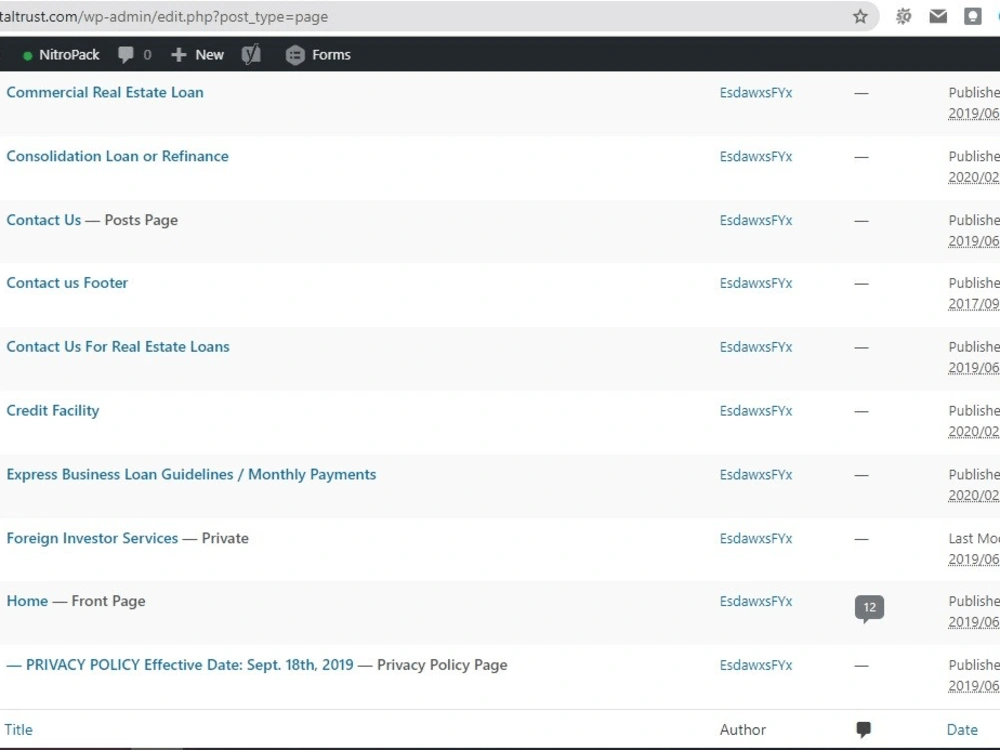Open the mail envelope extension icon
The height and width of the screenshot is (750, 1000).
[x=938, y=17]
